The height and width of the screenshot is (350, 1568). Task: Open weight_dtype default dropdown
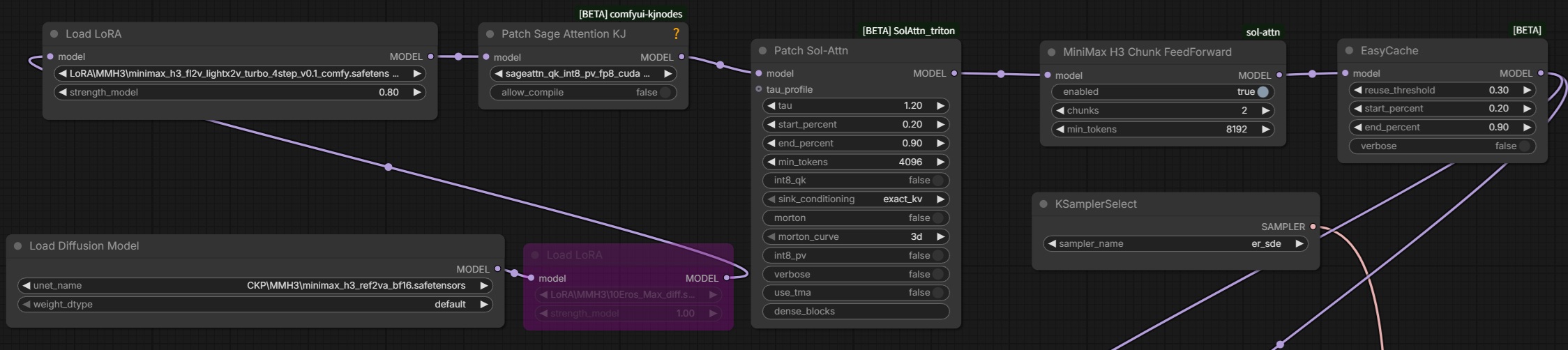[255, 304]
